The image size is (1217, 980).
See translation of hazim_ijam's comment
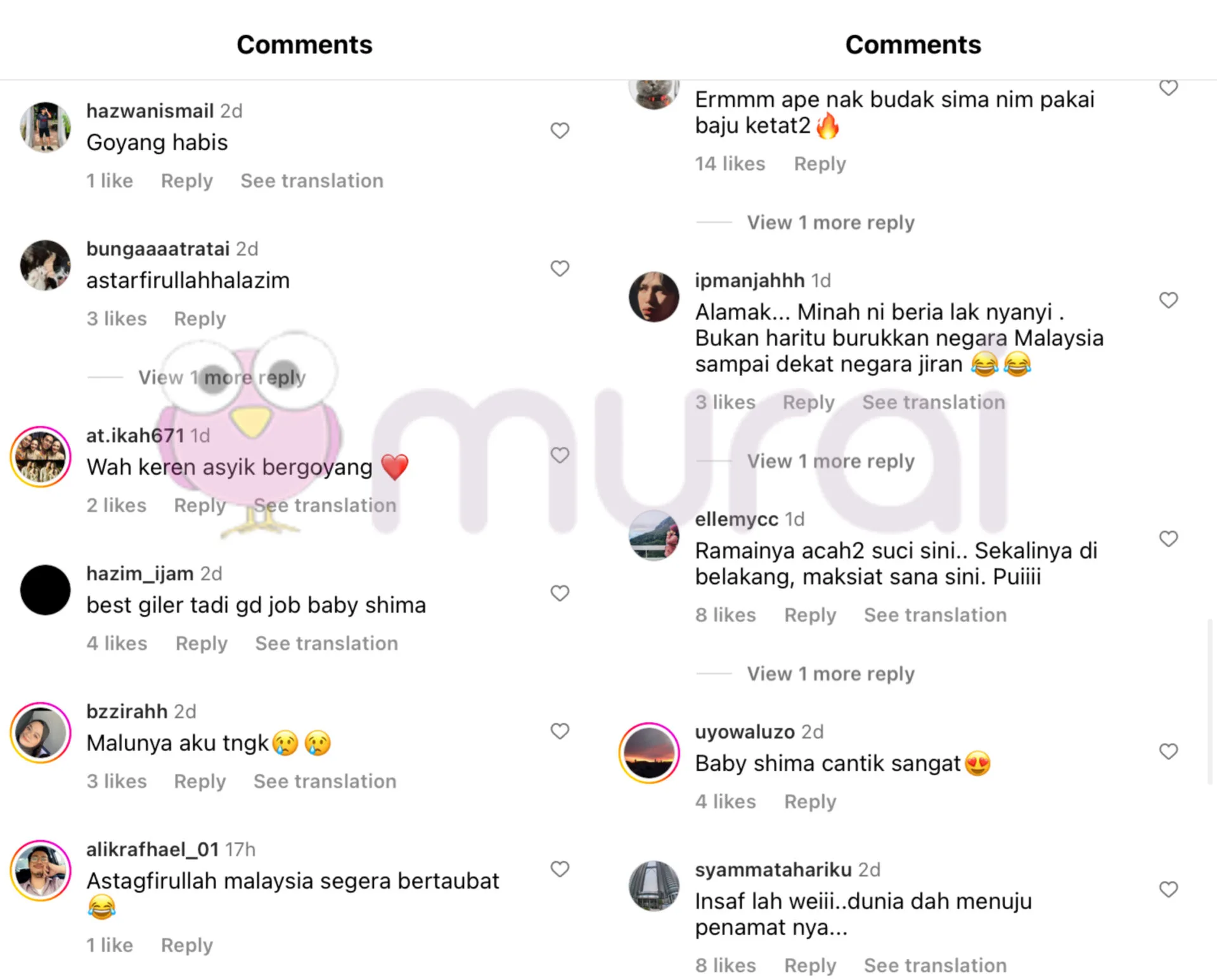click(326, 643)
